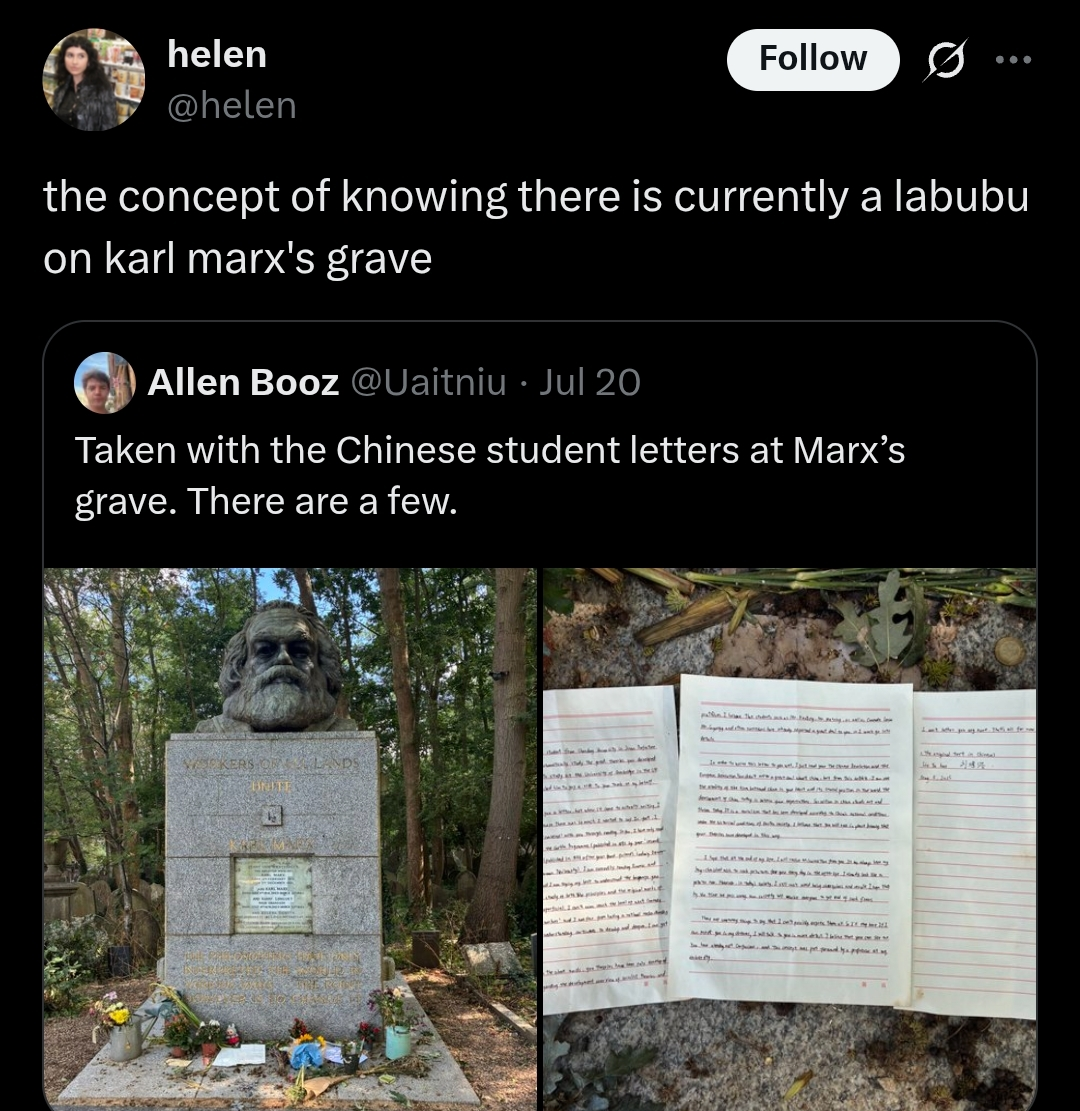Viewport: 1080px width, 1111px height.
Task: Visit the @Uaitniu handle
Action: (429, 383)
